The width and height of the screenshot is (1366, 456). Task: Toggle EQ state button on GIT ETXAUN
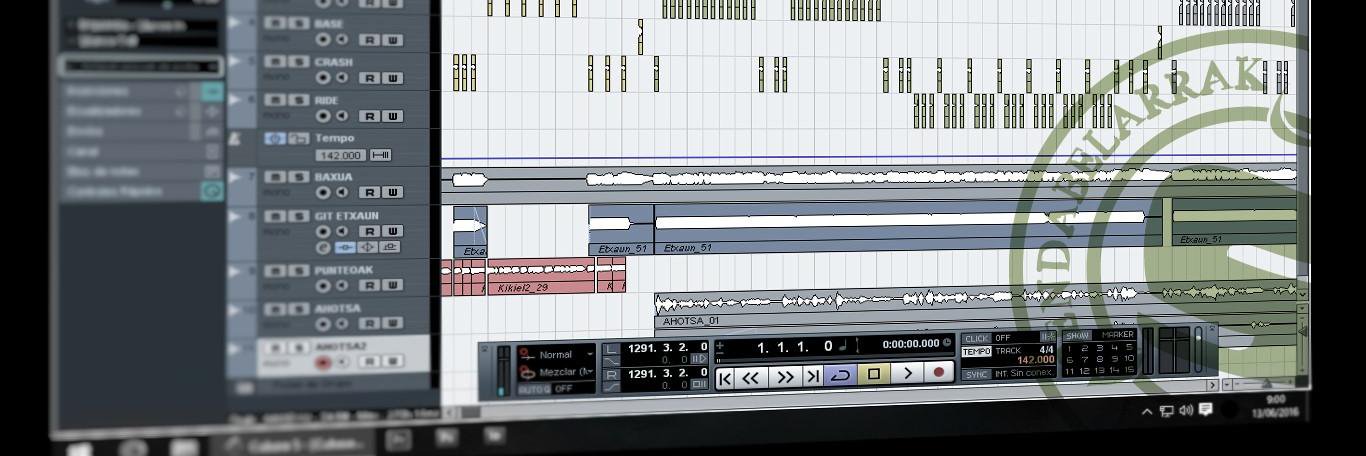click(368, 247)
